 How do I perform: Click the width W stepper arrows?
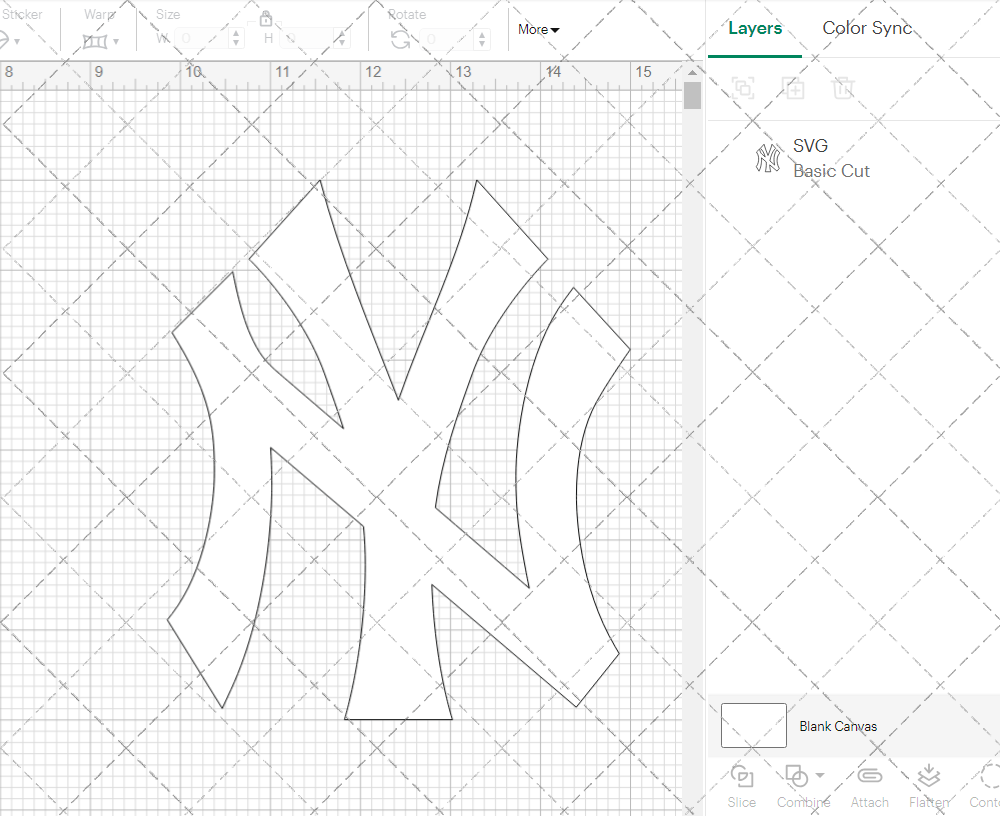point(236,39)
